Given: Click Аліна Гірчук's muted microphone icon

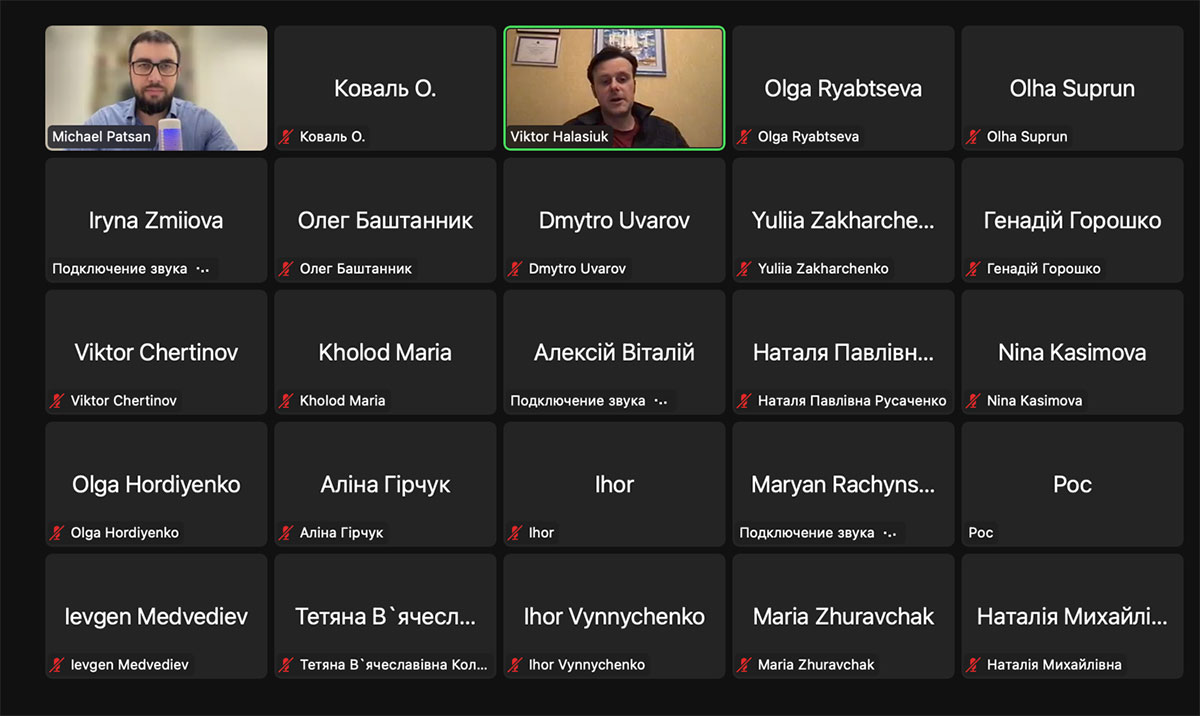Looking at the screenshot, I should click(x=286, y=533).
